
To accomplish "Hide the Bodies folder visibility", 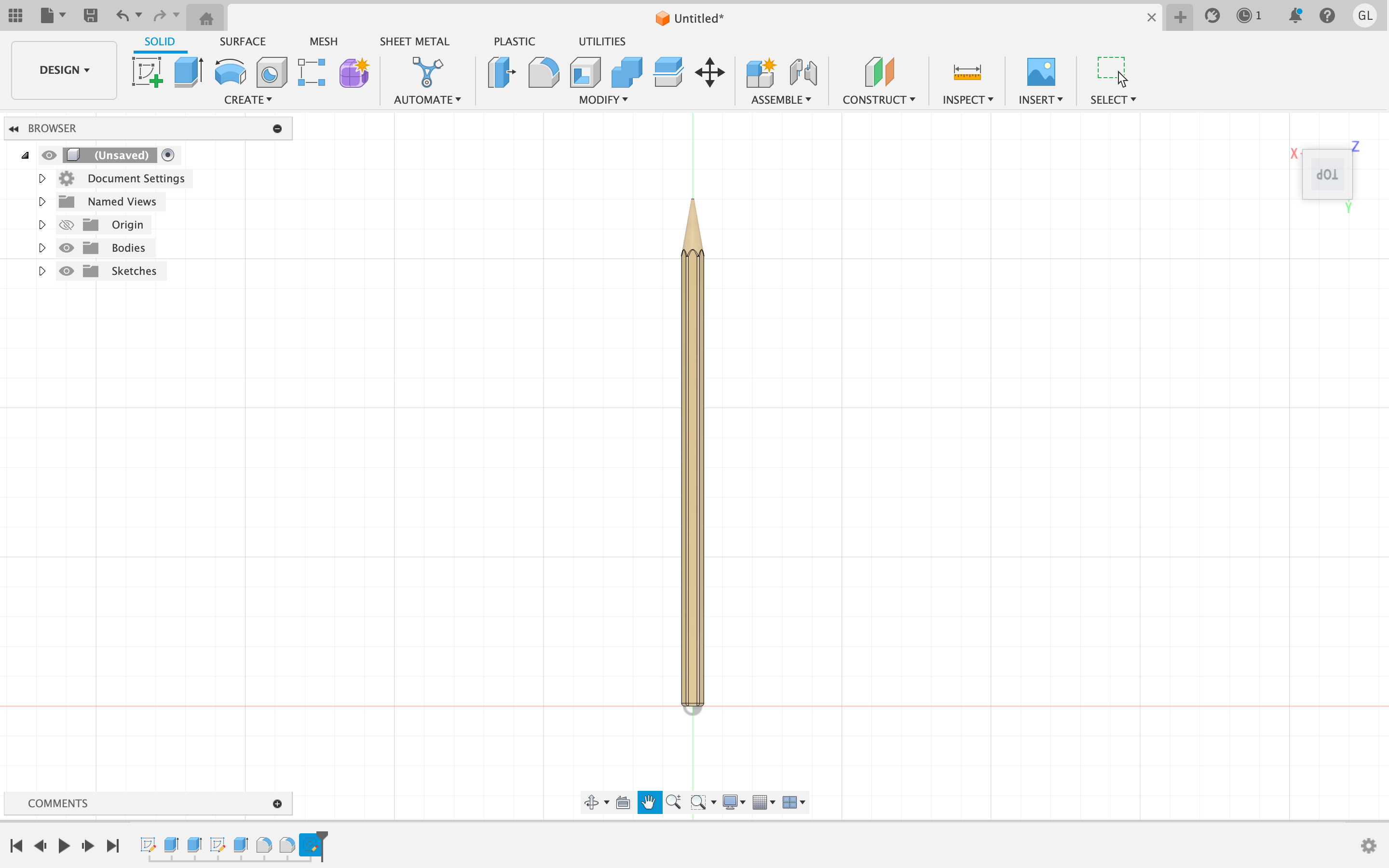I will point(67,248).
